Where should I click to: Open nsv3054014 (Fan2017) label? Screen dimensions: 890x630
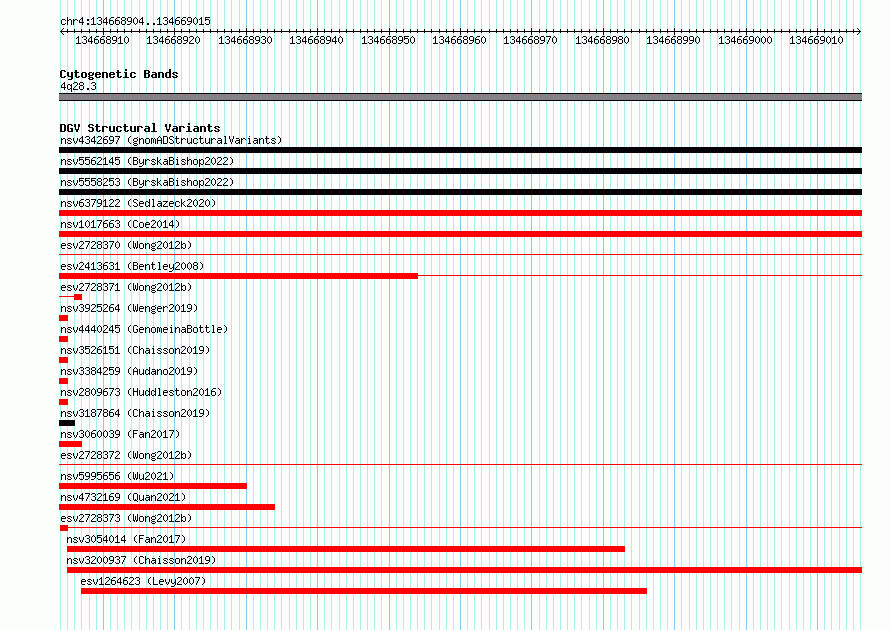coord(126,539)
